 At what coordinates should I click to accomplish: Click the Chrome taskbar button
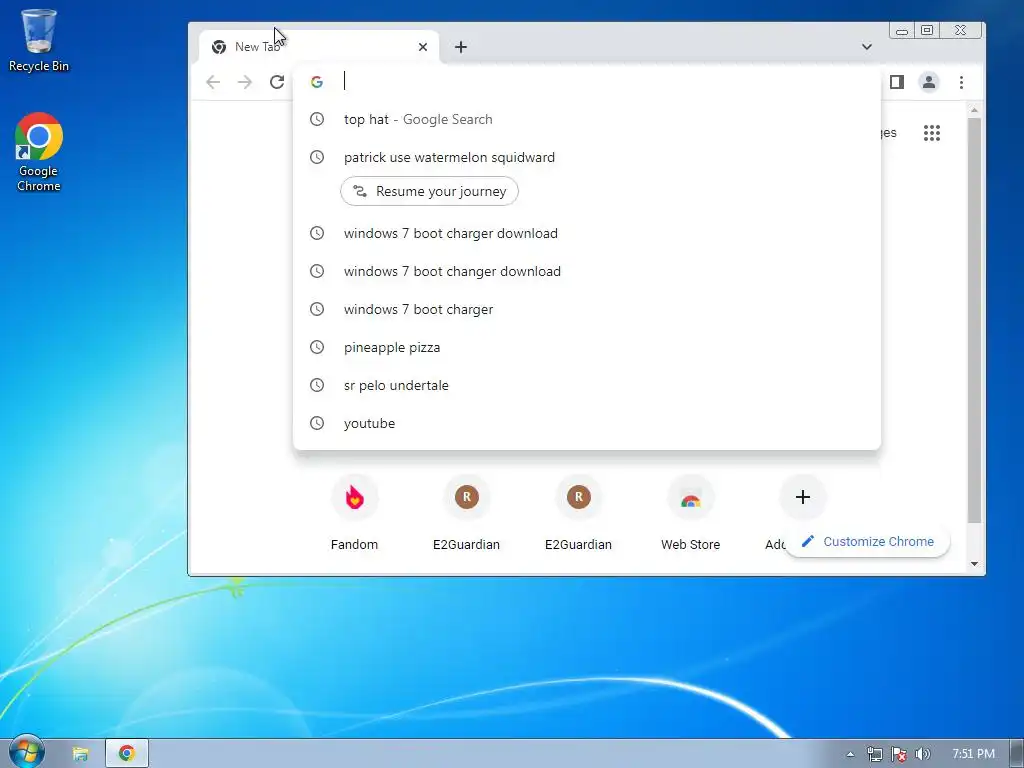click(x=127, y=754)
